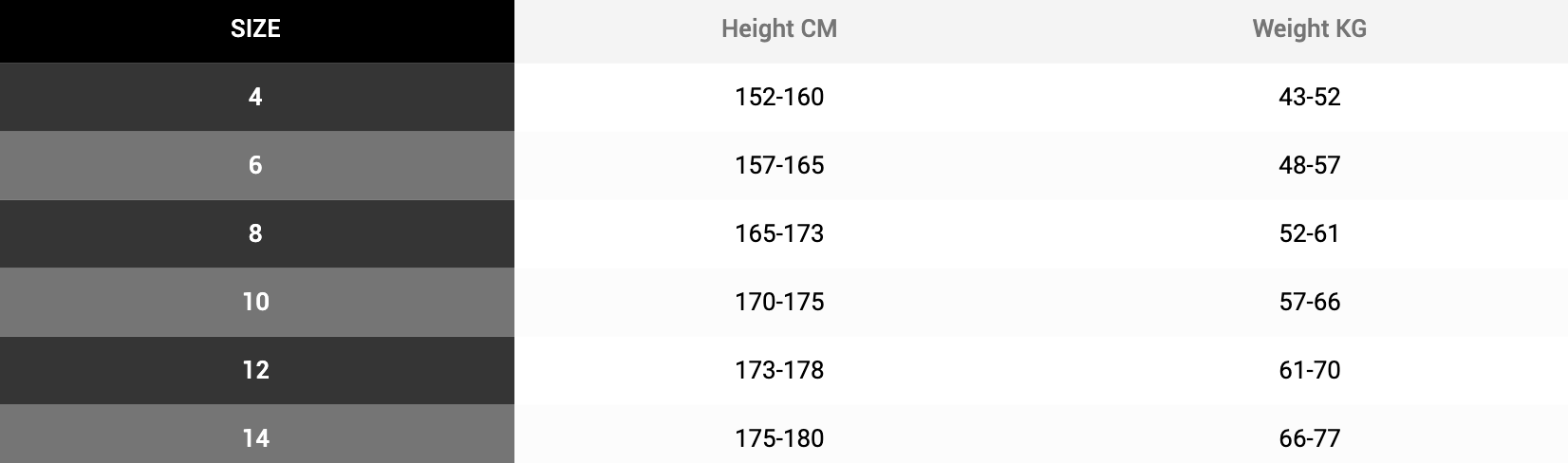Select the size 4 row label
Viewport: 1568px width, 463px height.
(x=255, y=97)
